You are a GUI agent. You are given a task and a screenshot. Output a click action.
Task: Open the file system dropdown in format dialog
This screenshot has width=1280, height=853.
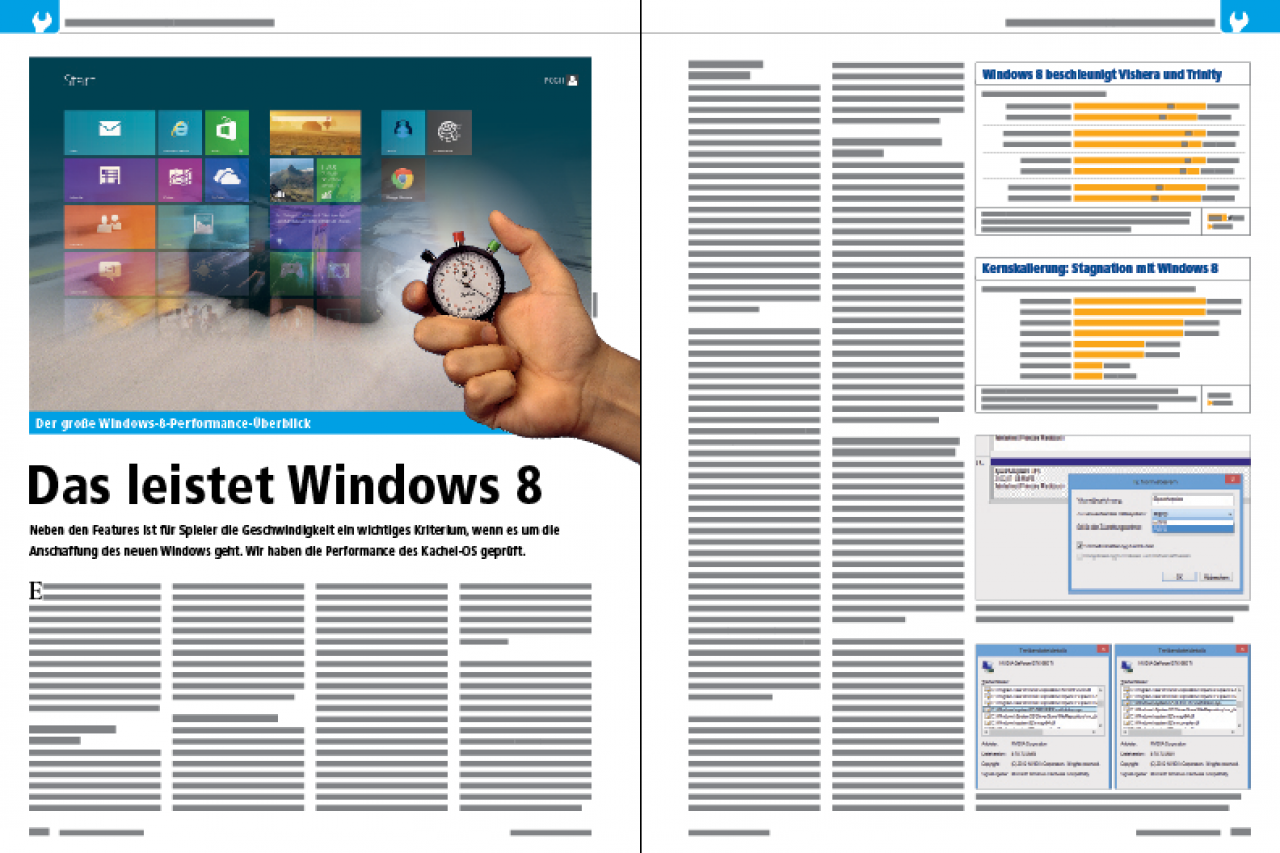coord(1192,513)
